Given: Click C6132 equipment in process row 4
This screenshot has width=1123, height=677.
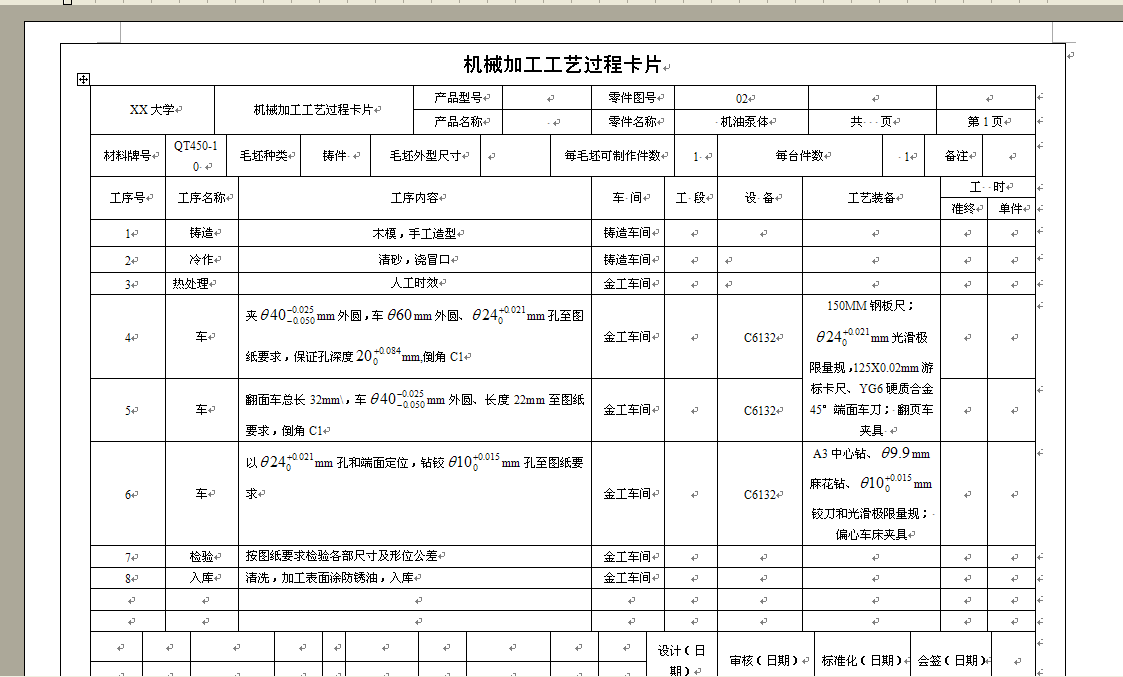Looking at the screenshot, I should 760,337.
